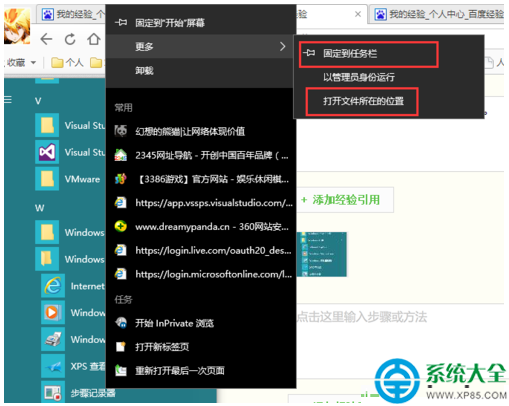Open Windows Media Player icon

(53, 313)
